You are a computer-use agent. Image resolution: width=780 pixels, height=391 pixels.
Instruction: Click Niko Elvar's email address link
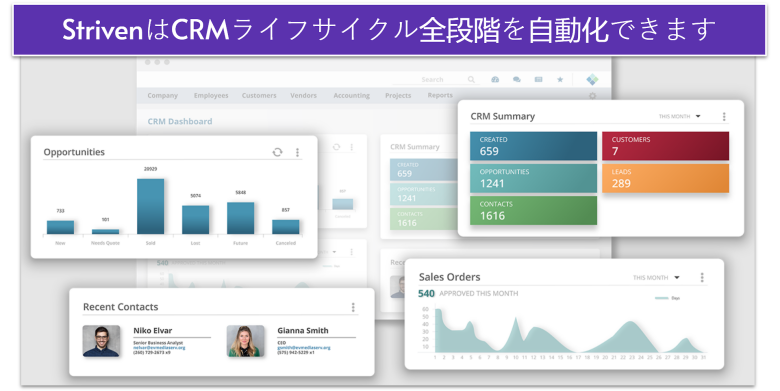[159, 348]
